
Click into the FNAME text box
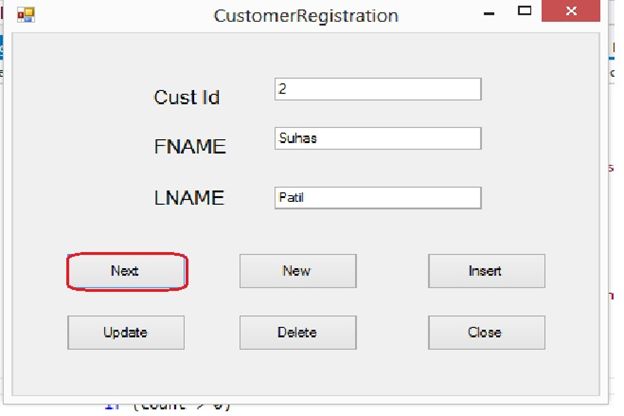[x=377, y=138]
